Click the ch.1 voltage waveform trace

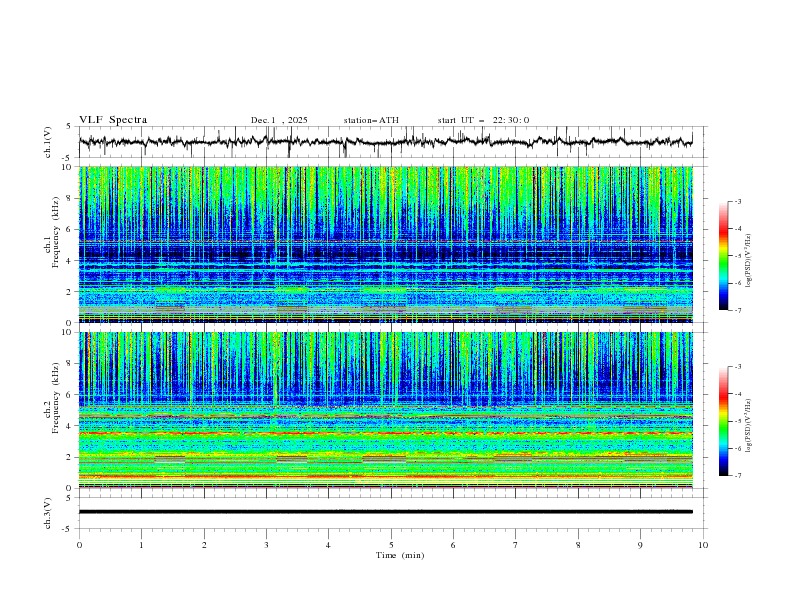386,142
